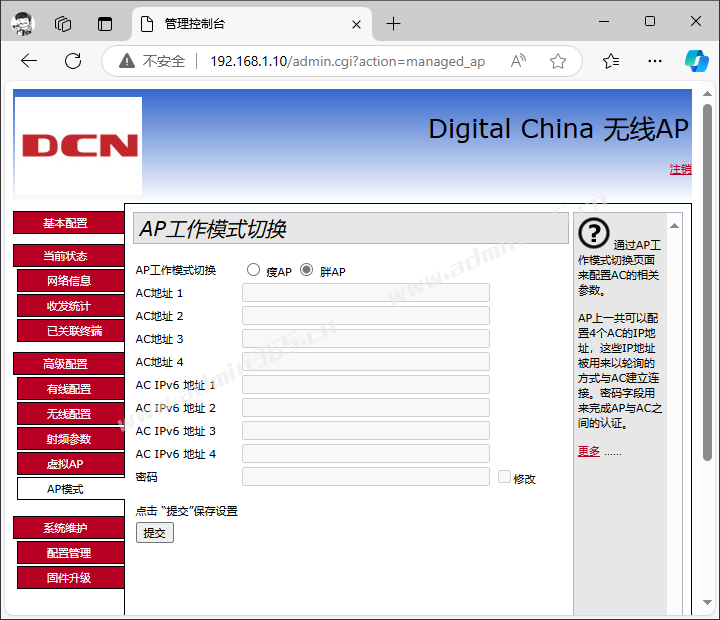Screen dimensions: 720x620
Task: Open the 当前状态 menu
Action: [x=69, y=256]
